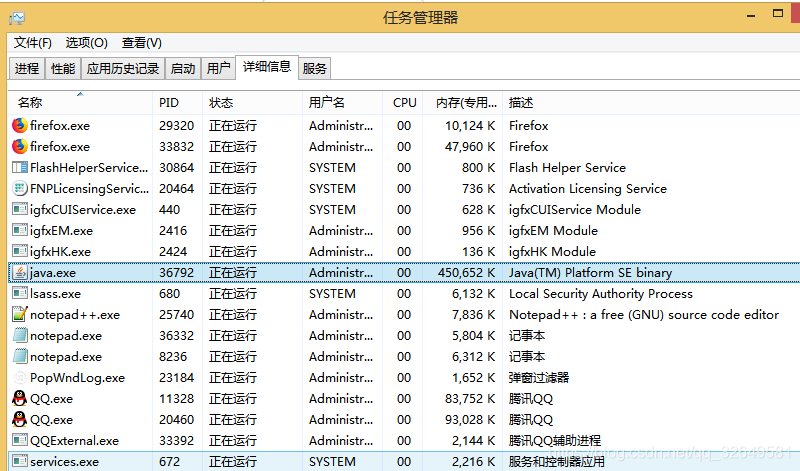Click the igfxEM.exe process icon
Image resolution: width=800 pixels, height=471 pixels.
coord(19,230)
